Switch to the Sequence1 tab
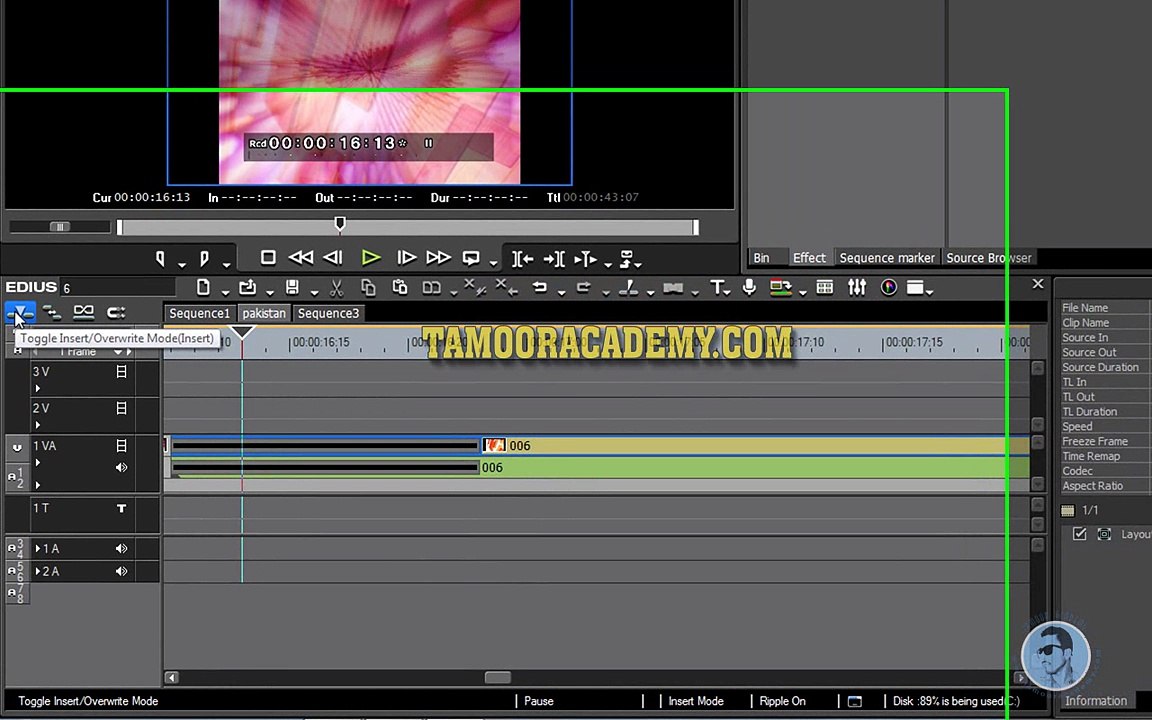Viewport: 1152px width, 720px height. click(x=199, y=313)
